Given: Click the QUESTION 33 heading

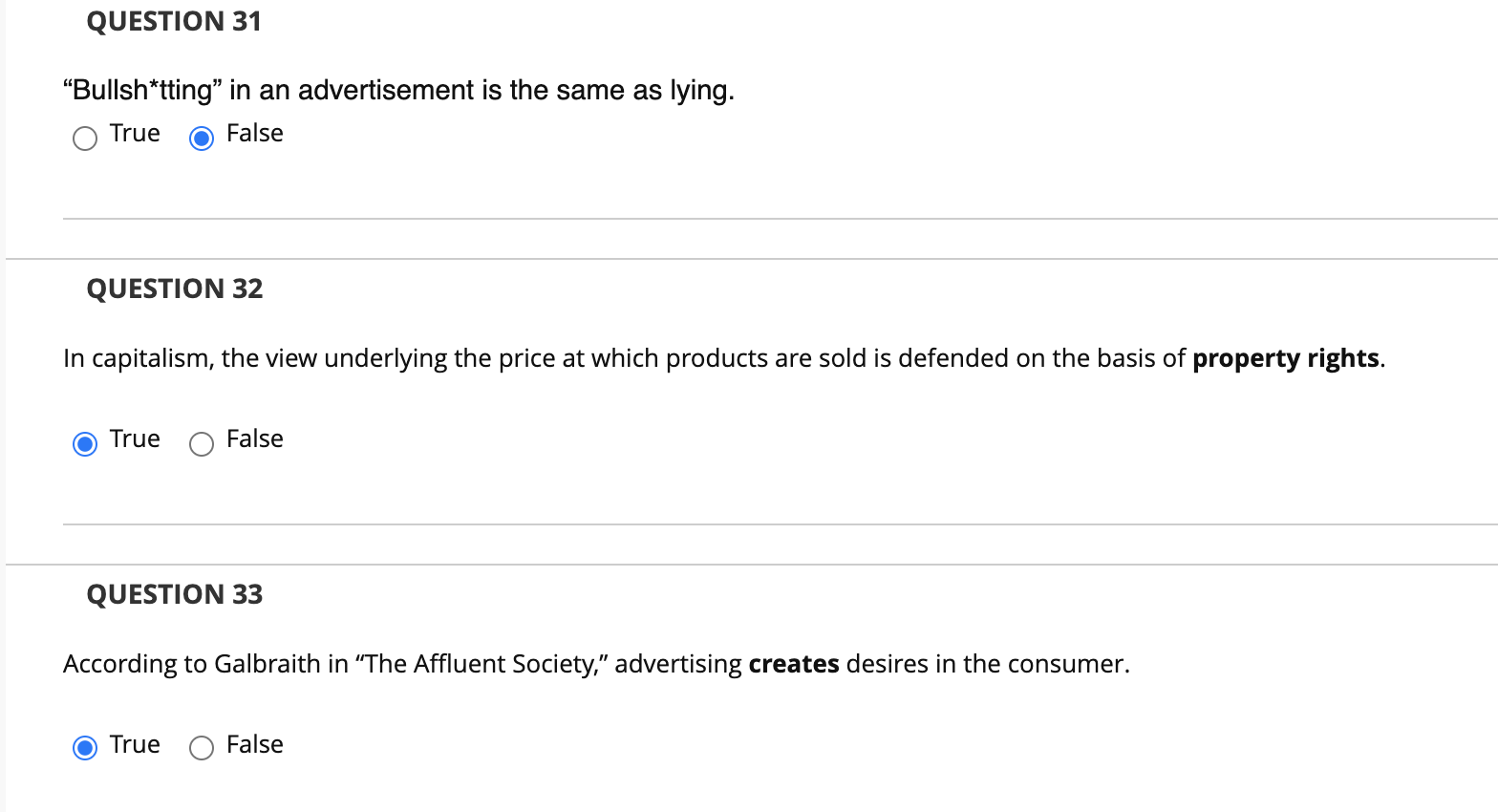Looking at the screenshot, I should [x=174, y=594].
